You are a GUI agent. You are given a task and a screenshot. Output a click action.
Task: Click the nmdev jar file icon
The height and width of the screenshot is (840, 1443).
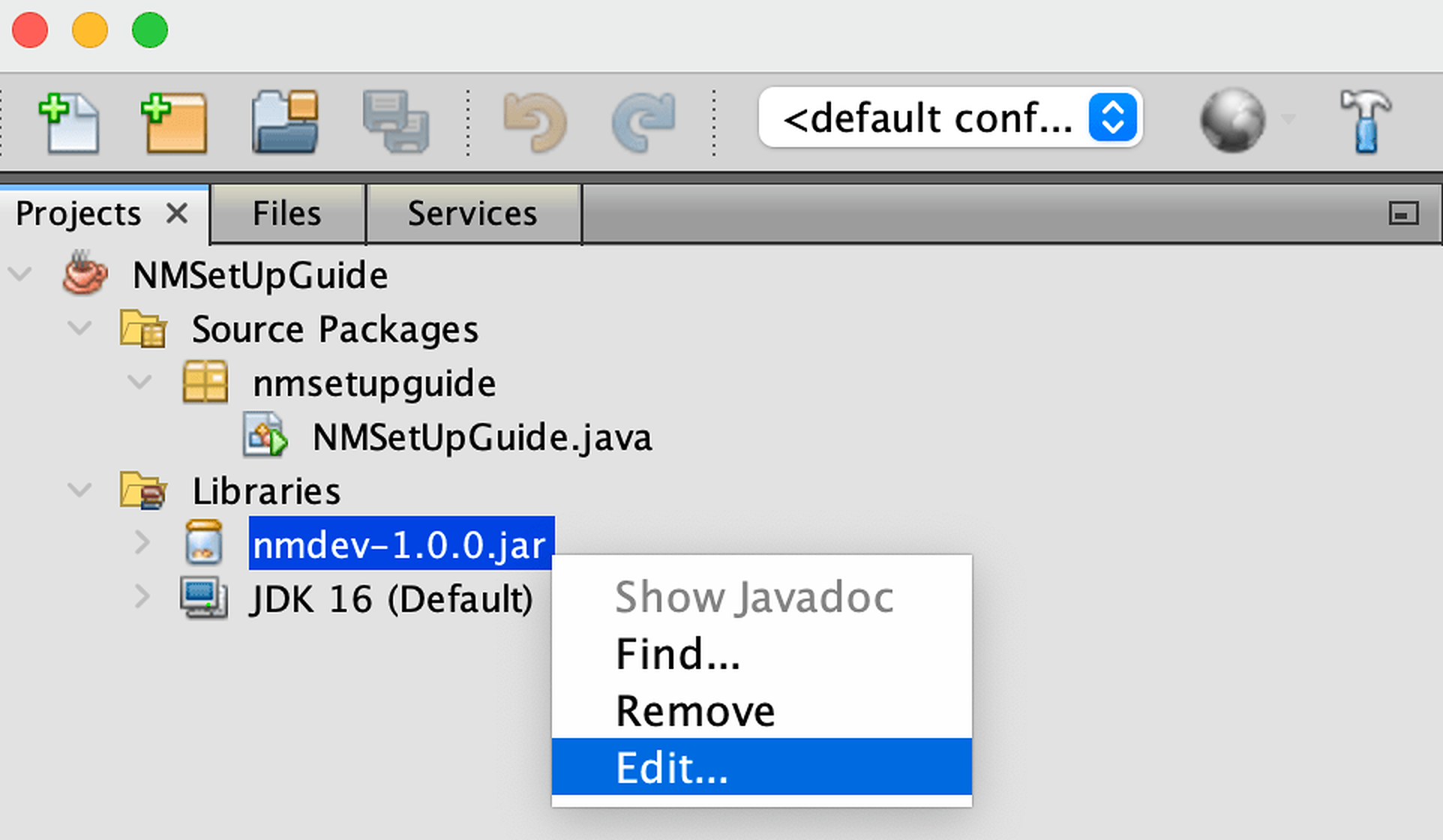coord(204,542)
